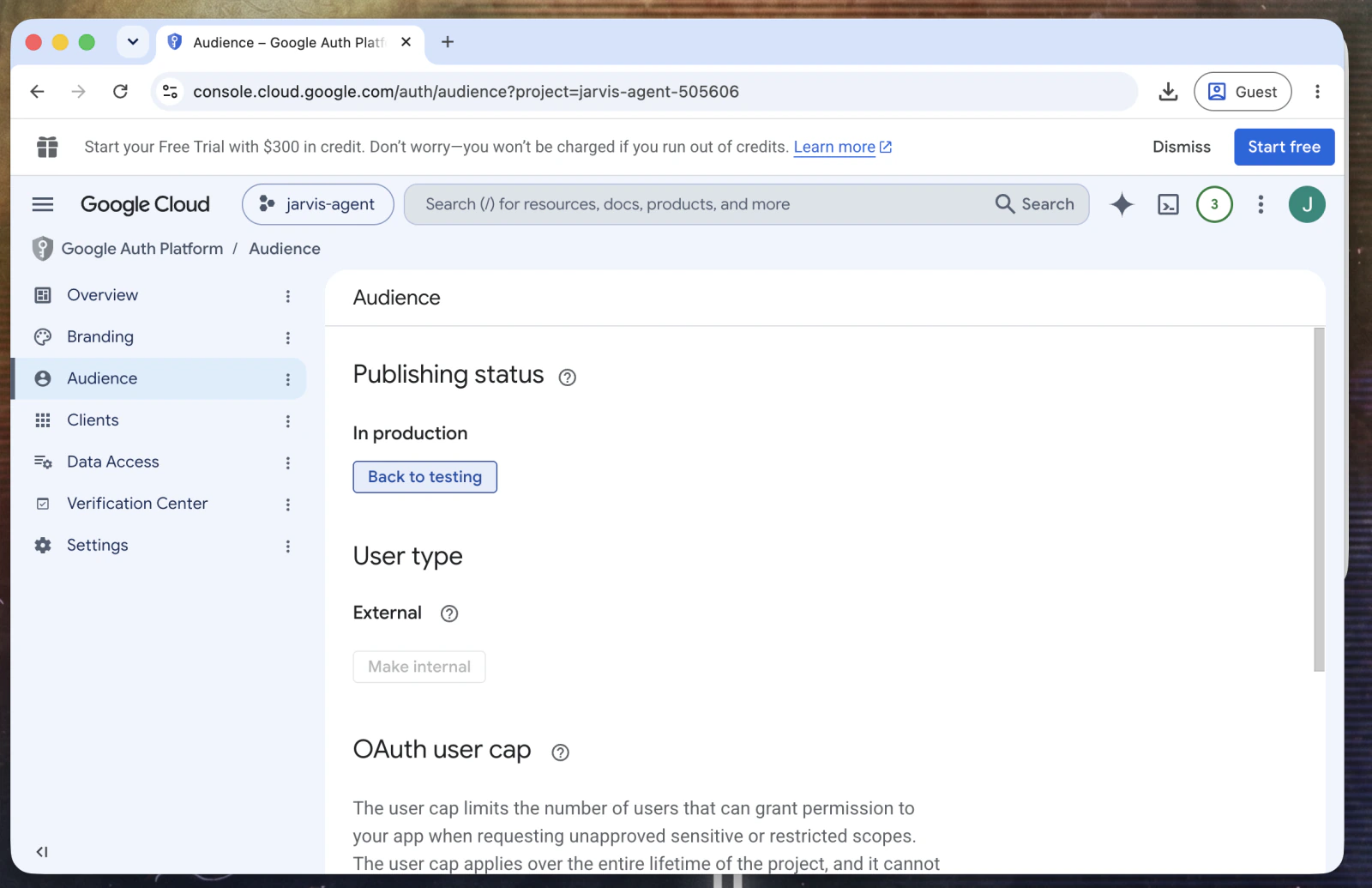Open more options for Overview
Viewport: 1372px width, 888px height.
click(x=288, y=296)
